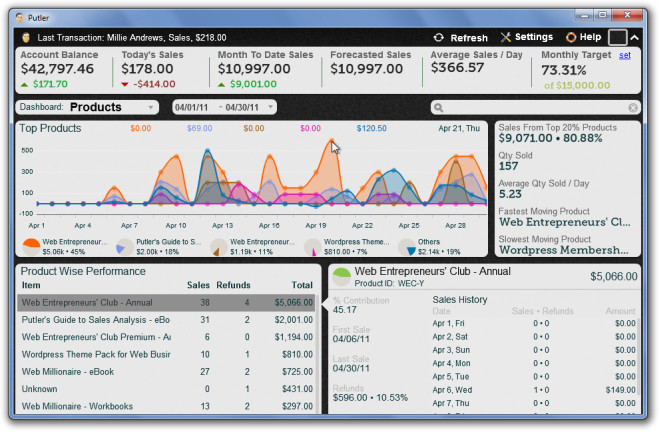Viewport: 660px width, 432px height.
Task: Click the Last Transaction Millie Andrews text
Action: (132, 38)
